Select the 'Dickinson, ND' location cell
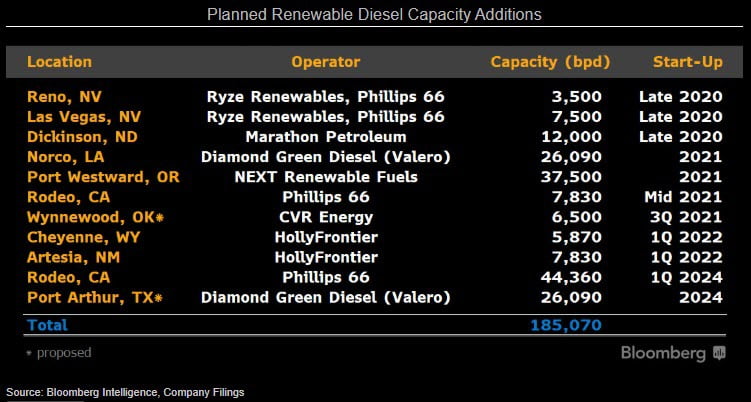The width and height of the screenshot is (751, 402). point(82,137)
